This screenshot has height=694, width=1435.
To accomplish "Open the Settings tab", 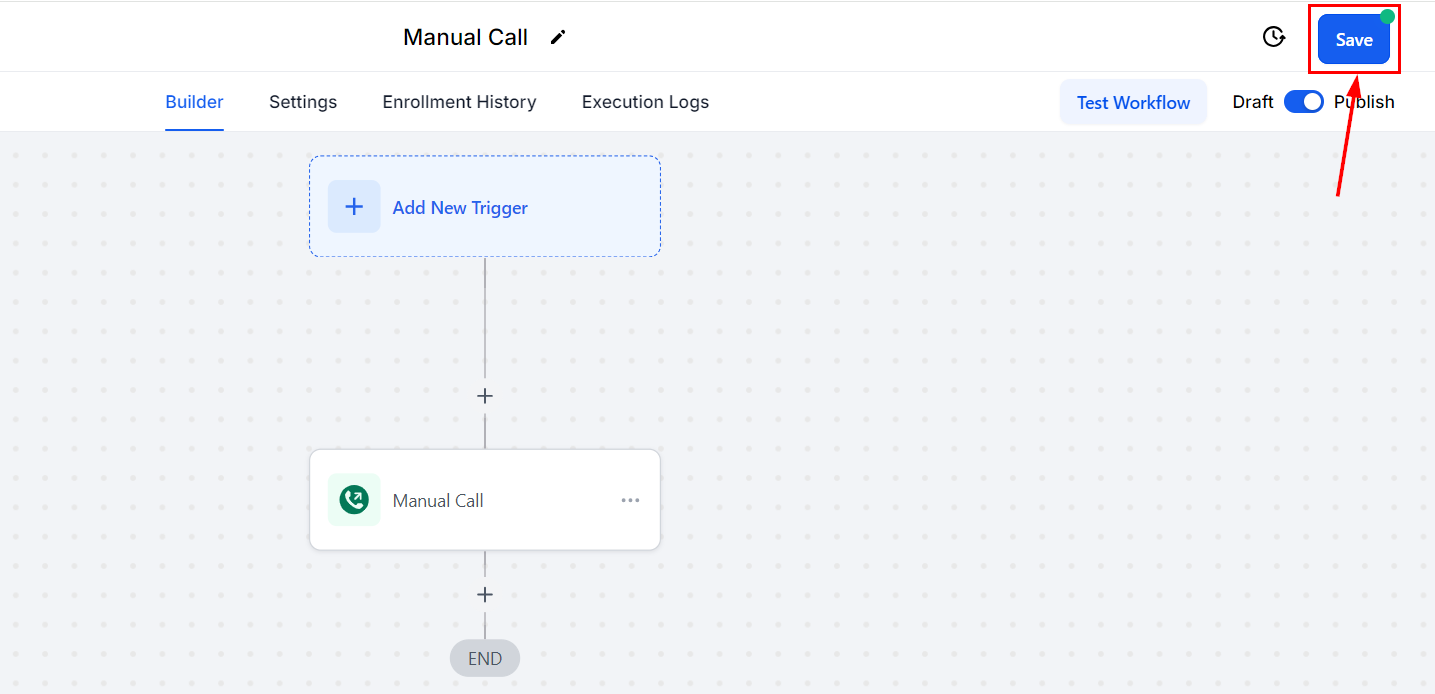I will pos(303,102).
